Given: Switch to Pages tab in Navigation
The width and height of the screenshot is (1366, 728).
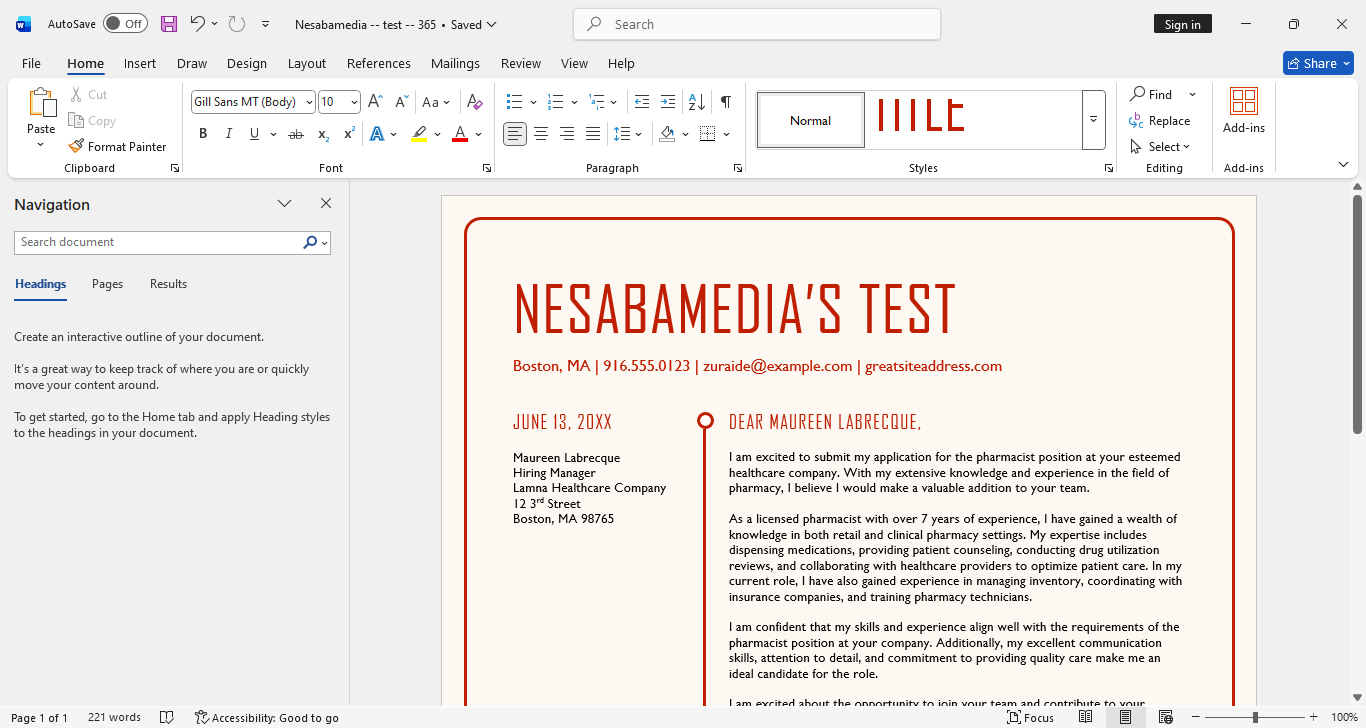Looking at the screenshot, I should point(107,284).
